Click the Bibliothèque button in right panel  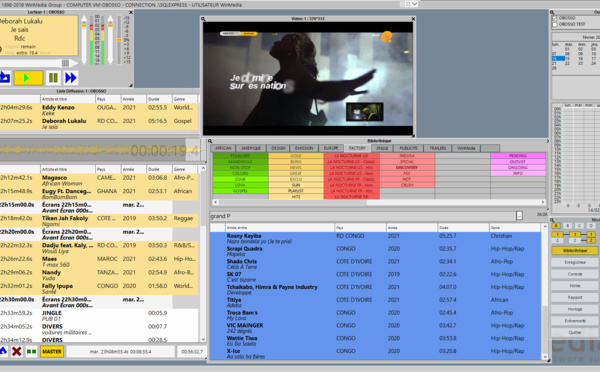coord(575,251)
